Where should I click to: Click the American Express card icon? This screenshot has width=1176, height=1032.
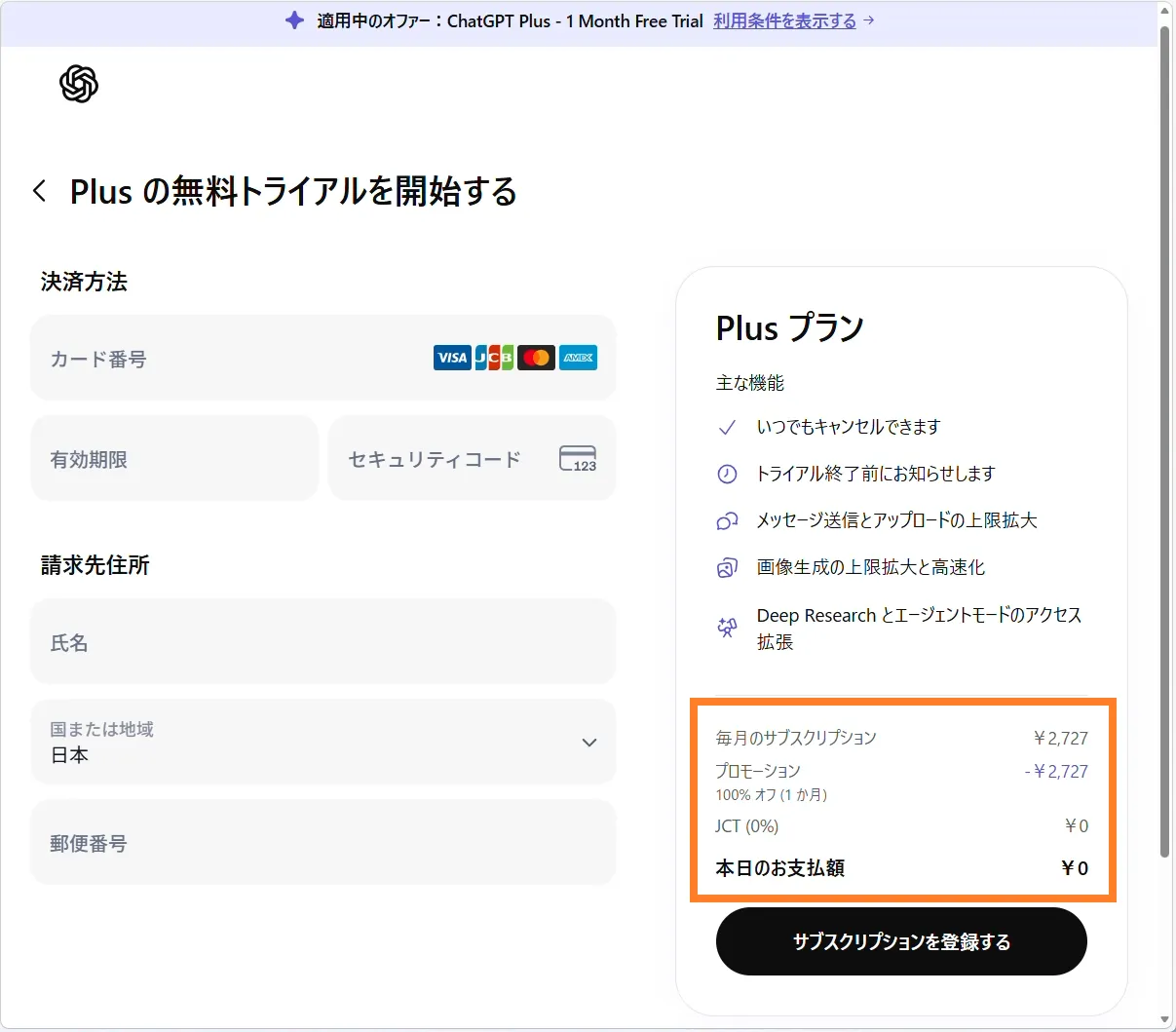pos(579,358)
